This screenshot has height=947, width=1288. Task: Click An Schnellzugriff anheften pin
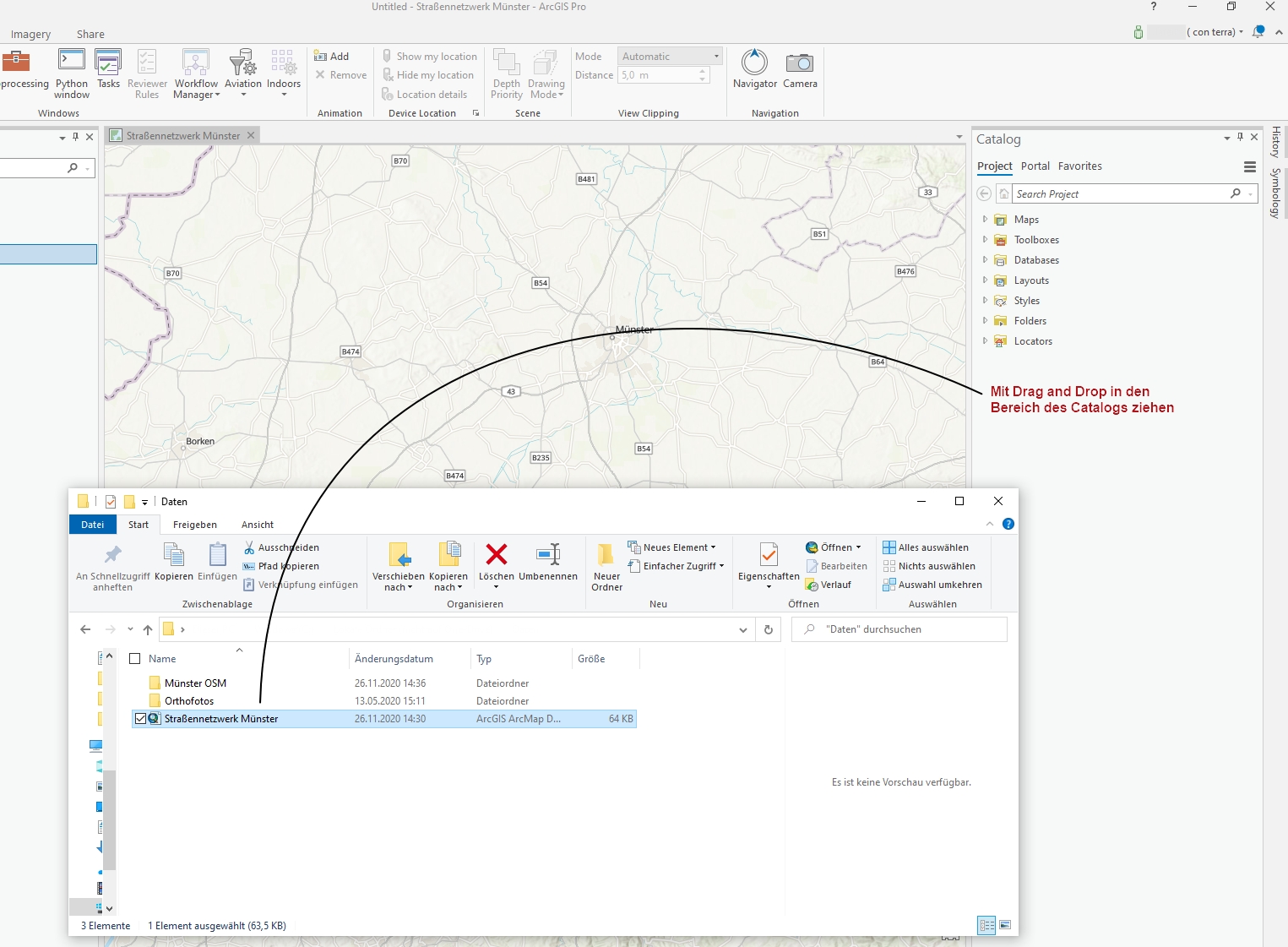(112, 567)
